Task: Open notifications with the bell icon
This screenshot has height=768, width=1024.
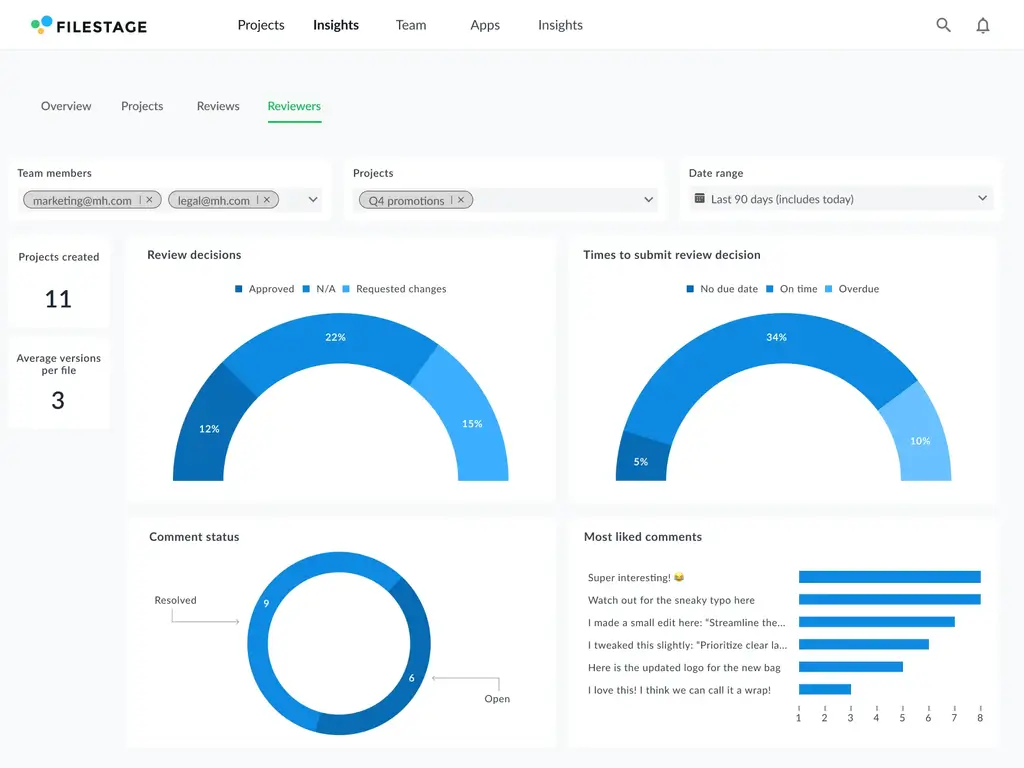Action: click(982, 25)
